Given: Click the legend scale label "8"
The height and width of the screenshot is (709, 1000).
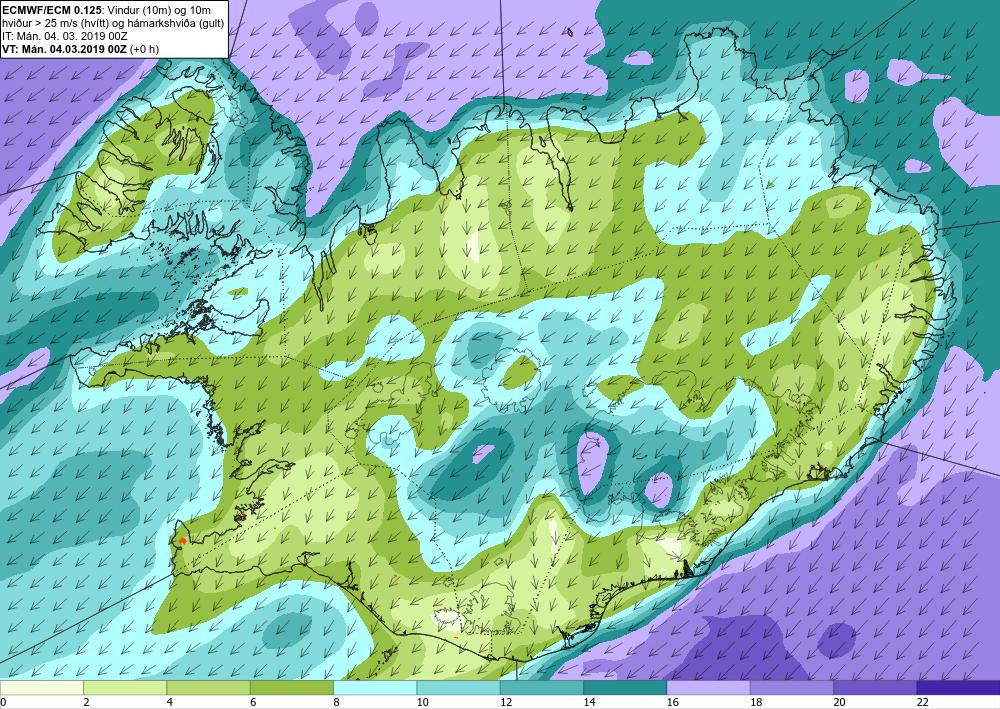Looking at the screenshot, I should (x=336, y=702).
